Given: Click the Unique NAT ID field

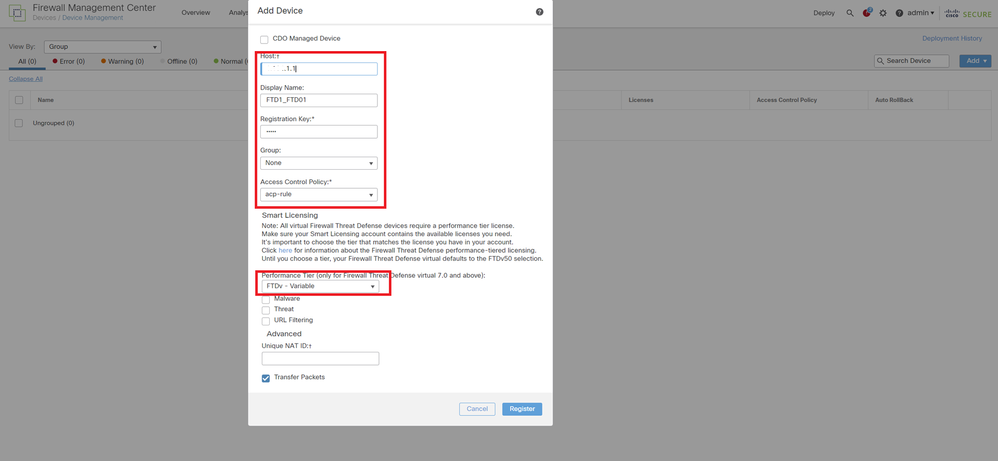Looking at the screenshot, I should coord(320,358).
